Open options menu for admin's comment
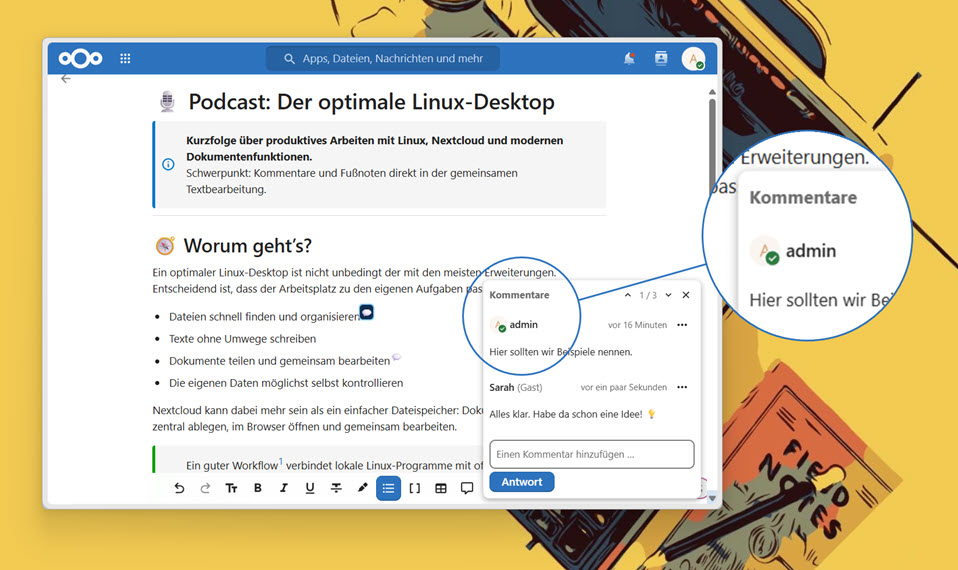 (682, 325)
